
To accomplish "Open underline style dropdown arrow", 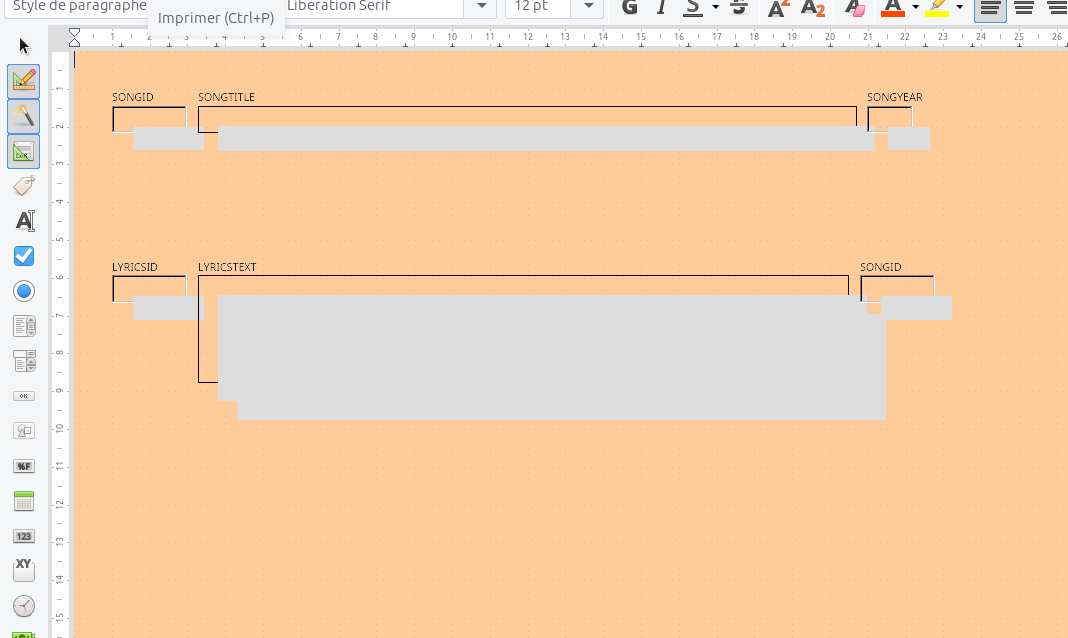I will pyautogui.click(x=715, y=7).
